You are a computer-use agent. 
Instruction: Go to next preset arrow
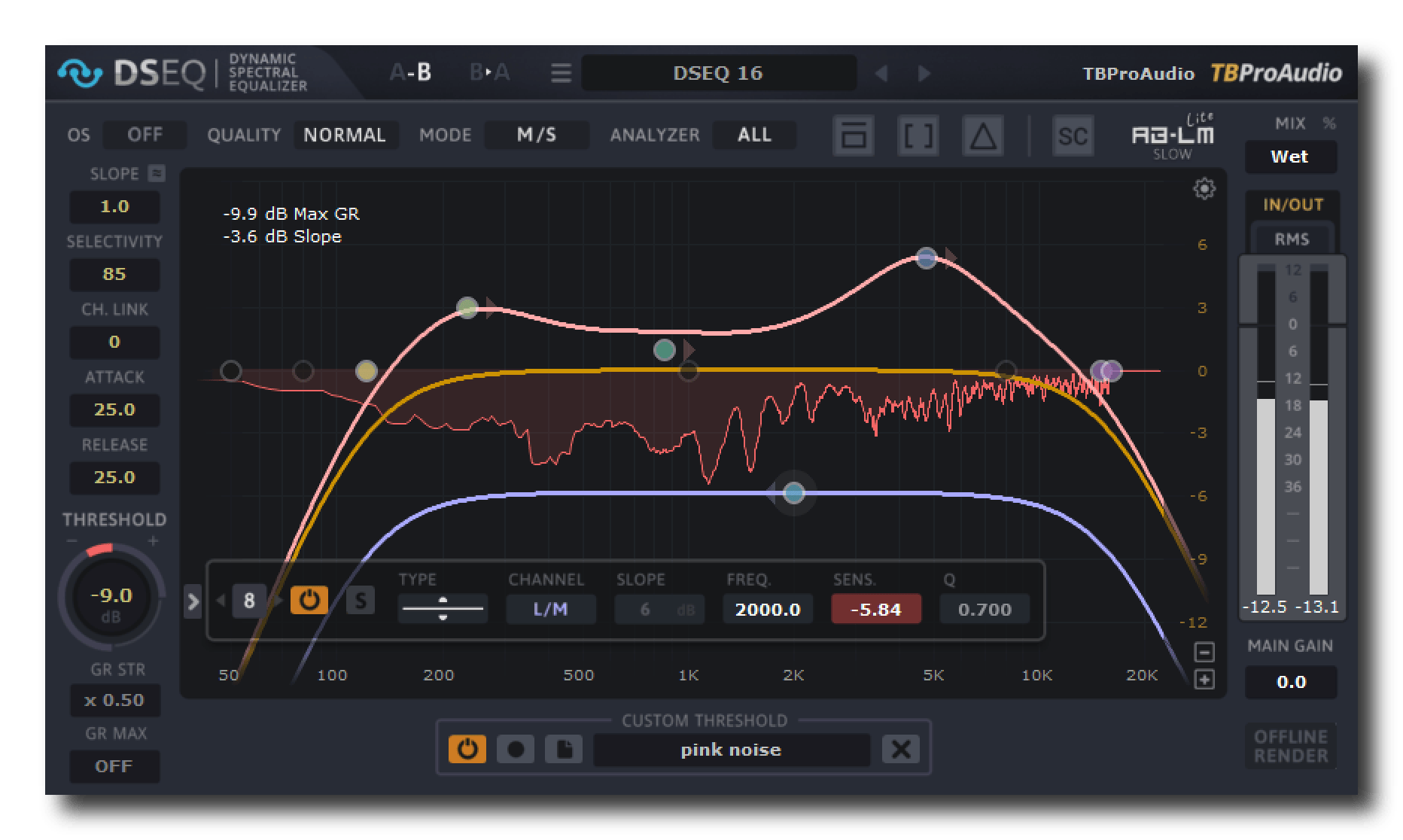click(x=924, y=73)
